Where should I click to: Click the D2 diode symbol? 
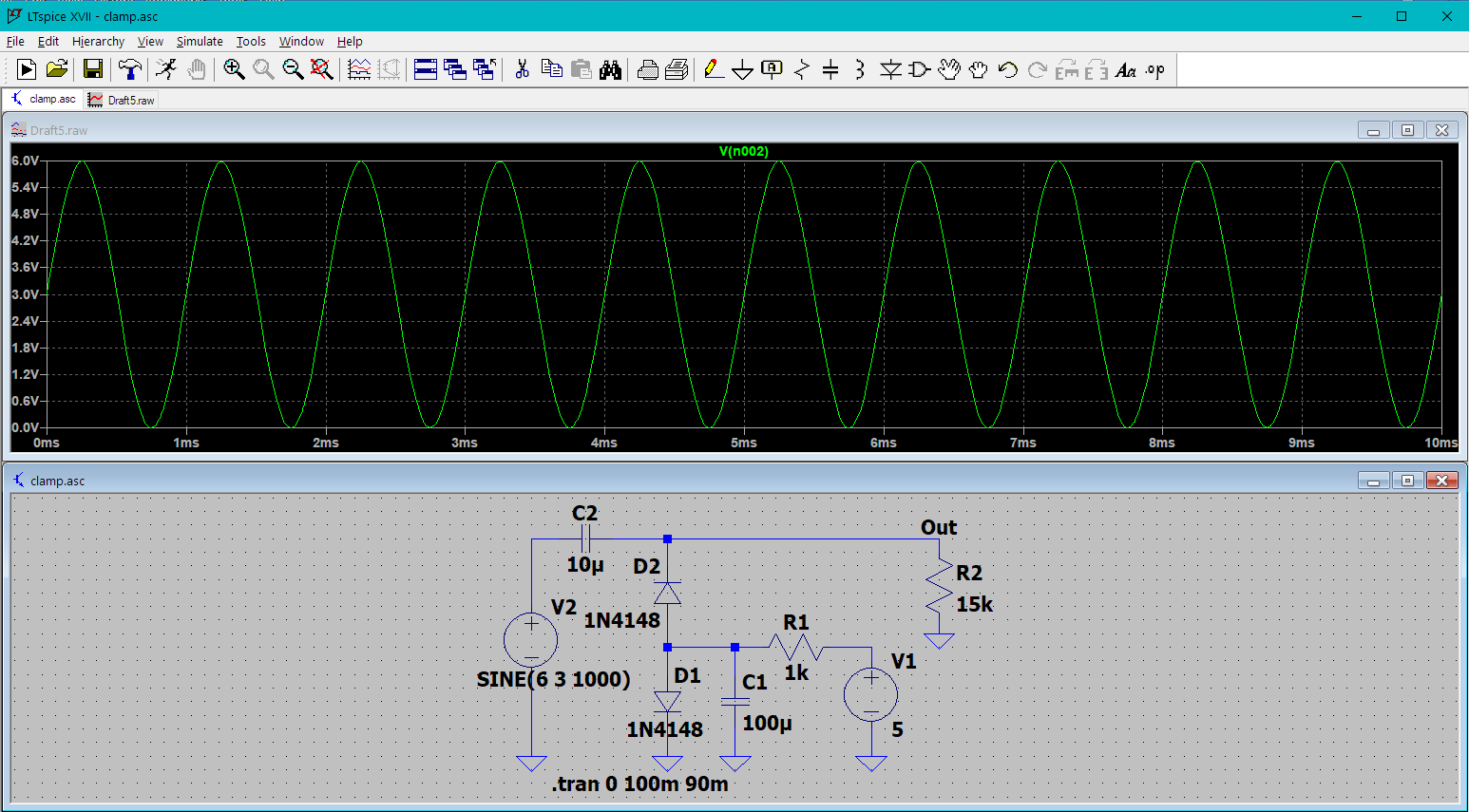coord(668,593)
